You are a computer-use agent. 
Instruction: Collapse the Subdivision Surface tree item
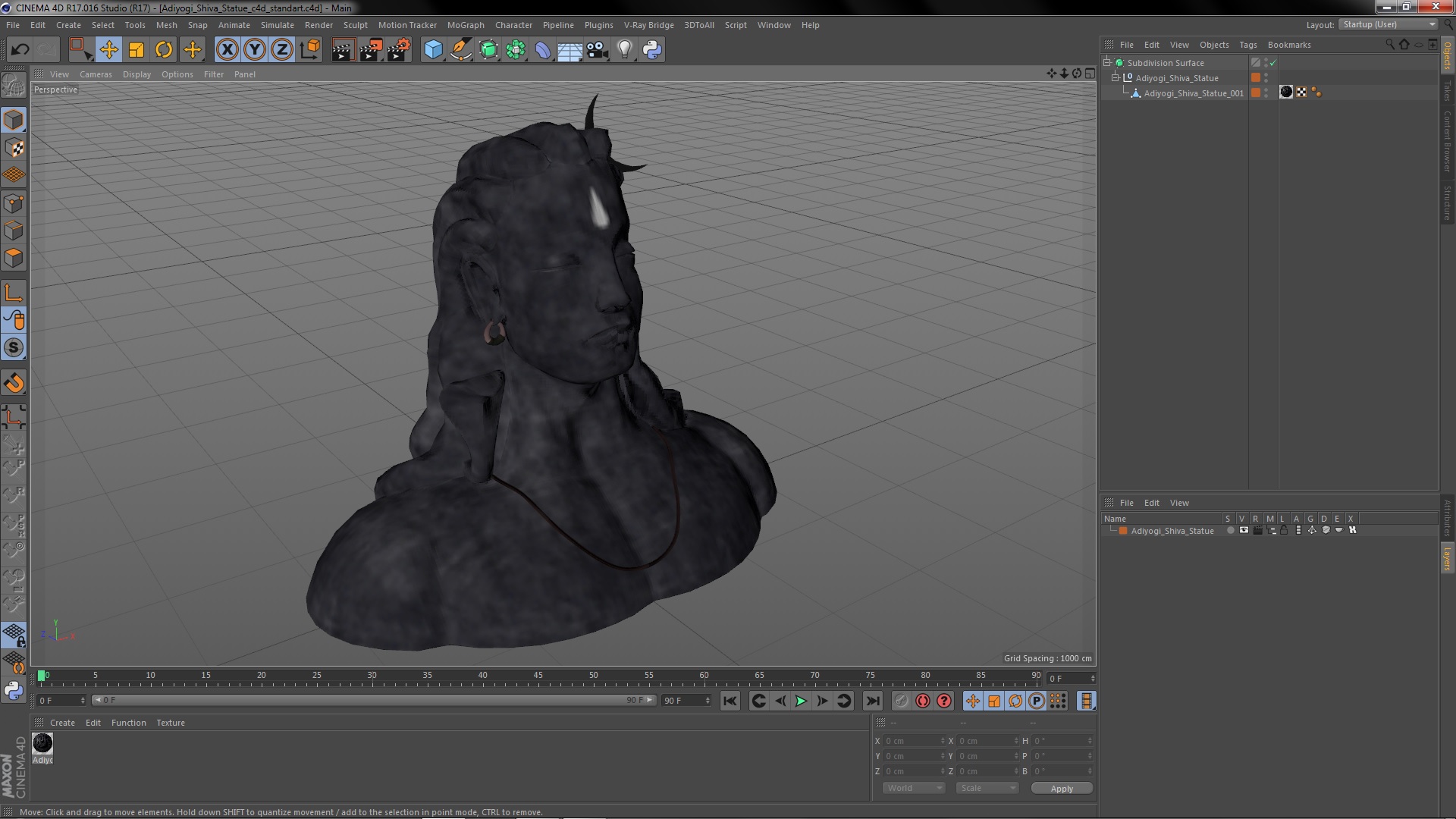point(1107,63)
